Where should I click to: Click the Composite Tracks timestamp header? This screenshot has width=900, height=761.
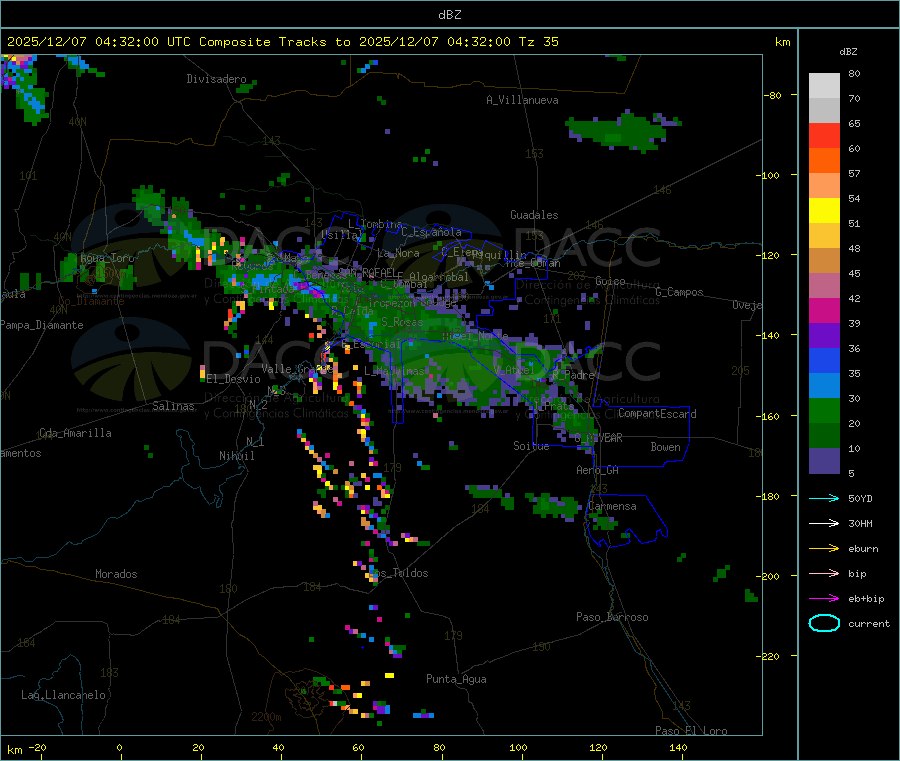click(282, 42)
